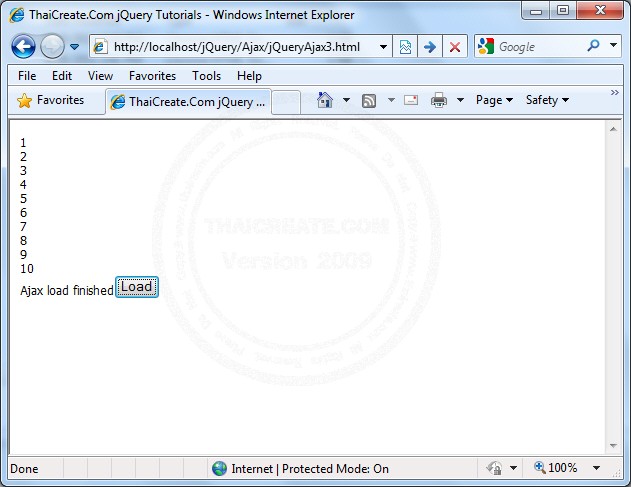Click the Google provider icon in search box

pos(486,46)
